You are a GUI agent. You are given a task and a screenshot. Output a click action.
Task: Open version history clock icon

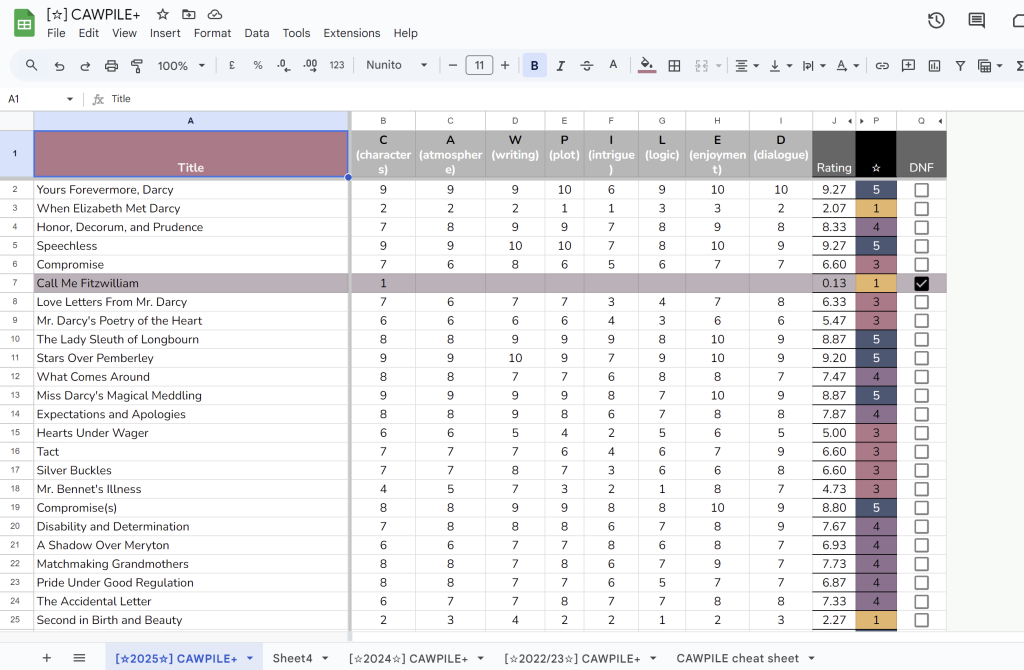(x=936, y=21)
